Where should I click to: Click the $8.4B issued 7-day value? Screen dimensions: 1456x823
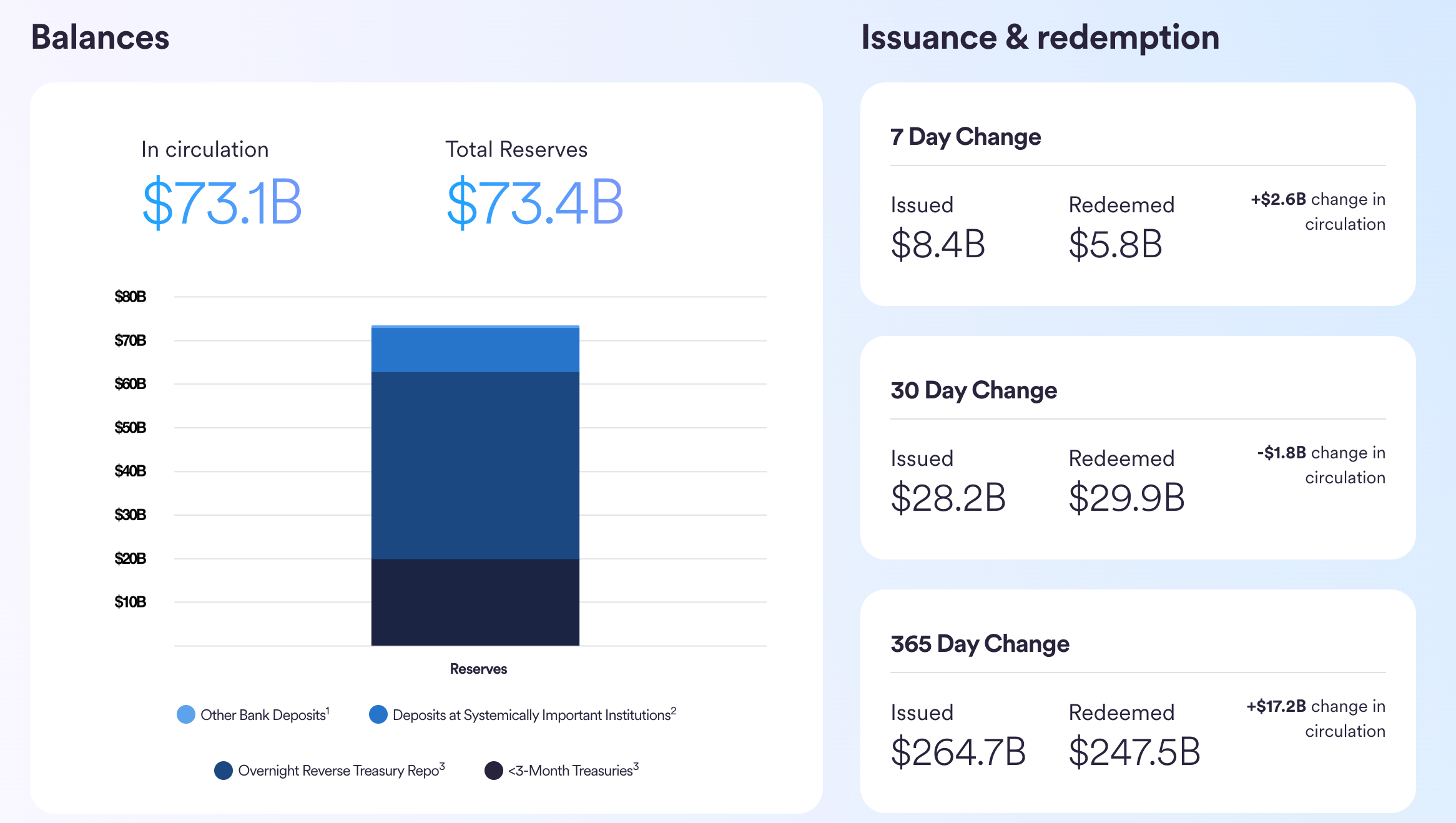(x=938, y=244)
